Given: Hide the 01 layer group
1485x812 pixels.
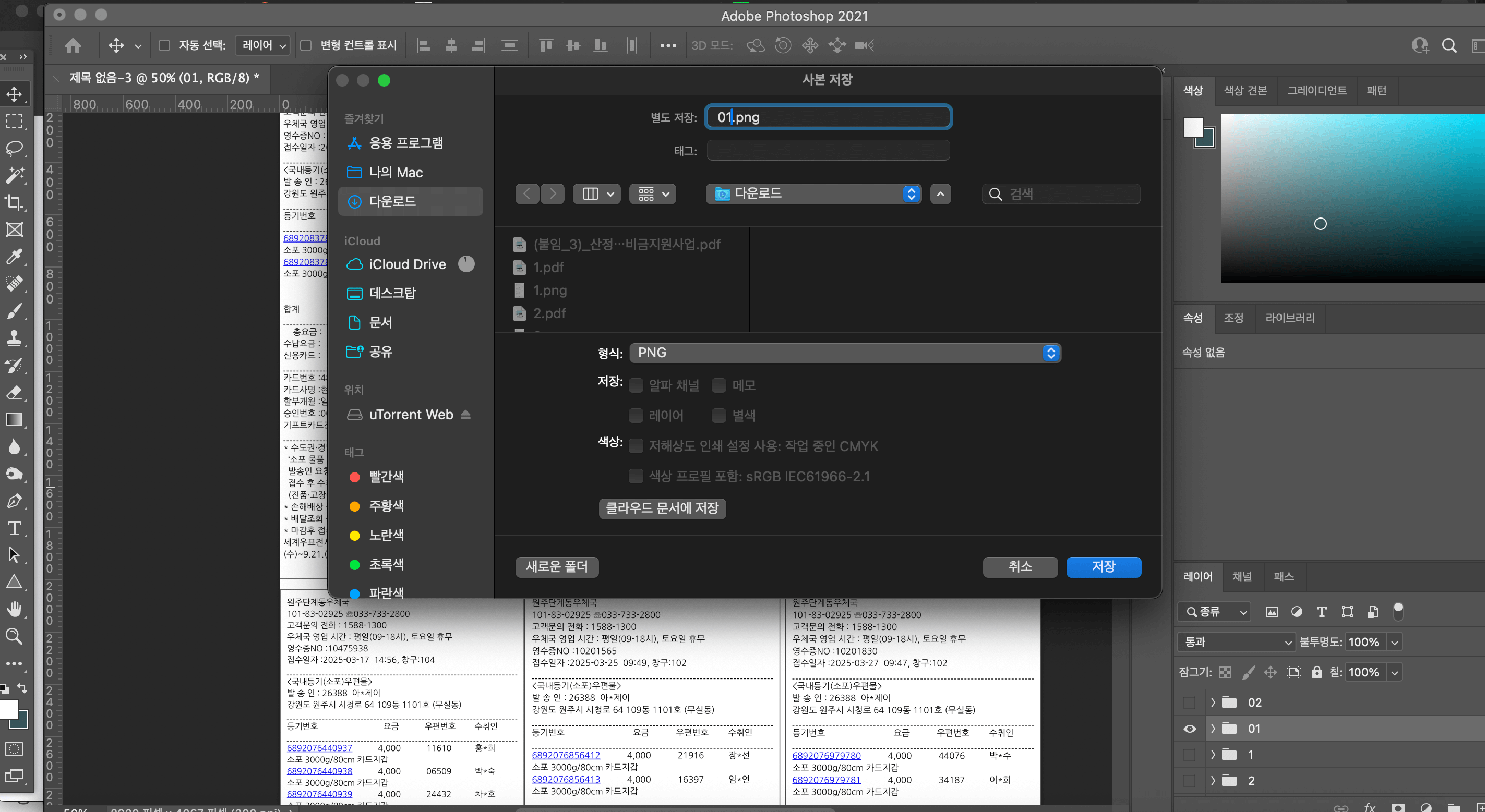Looking at the screenshot, I should pyautogui.click(x=1189, y=729).
